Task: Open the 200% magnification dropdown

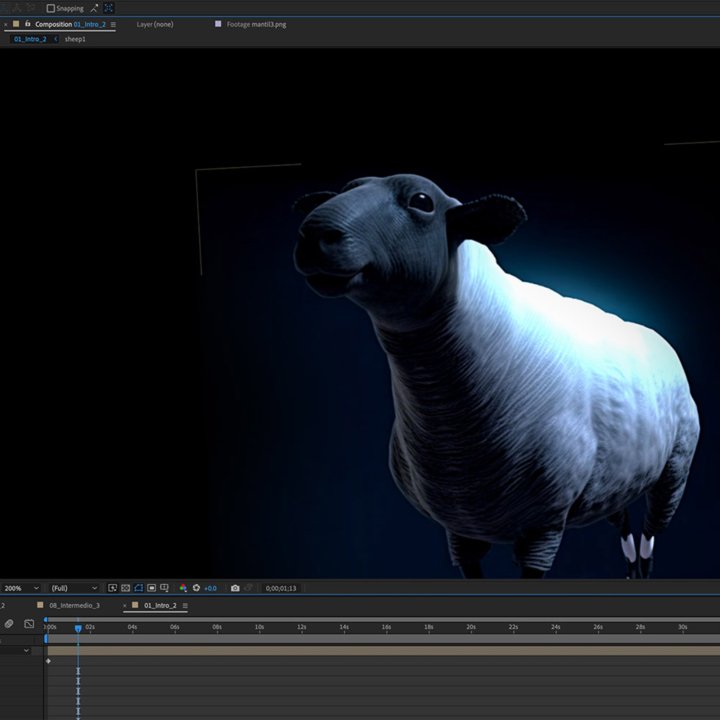Action: [21, 588]
